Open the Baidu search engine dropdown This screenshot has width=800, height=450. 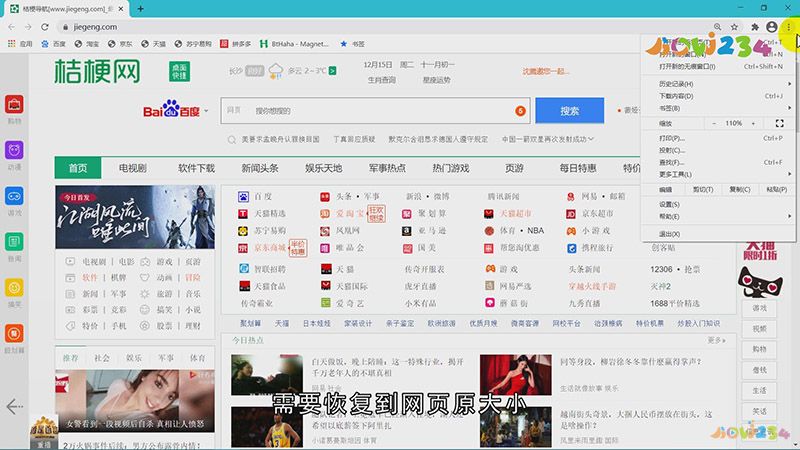pyautogui.click(x=206, y=111)
